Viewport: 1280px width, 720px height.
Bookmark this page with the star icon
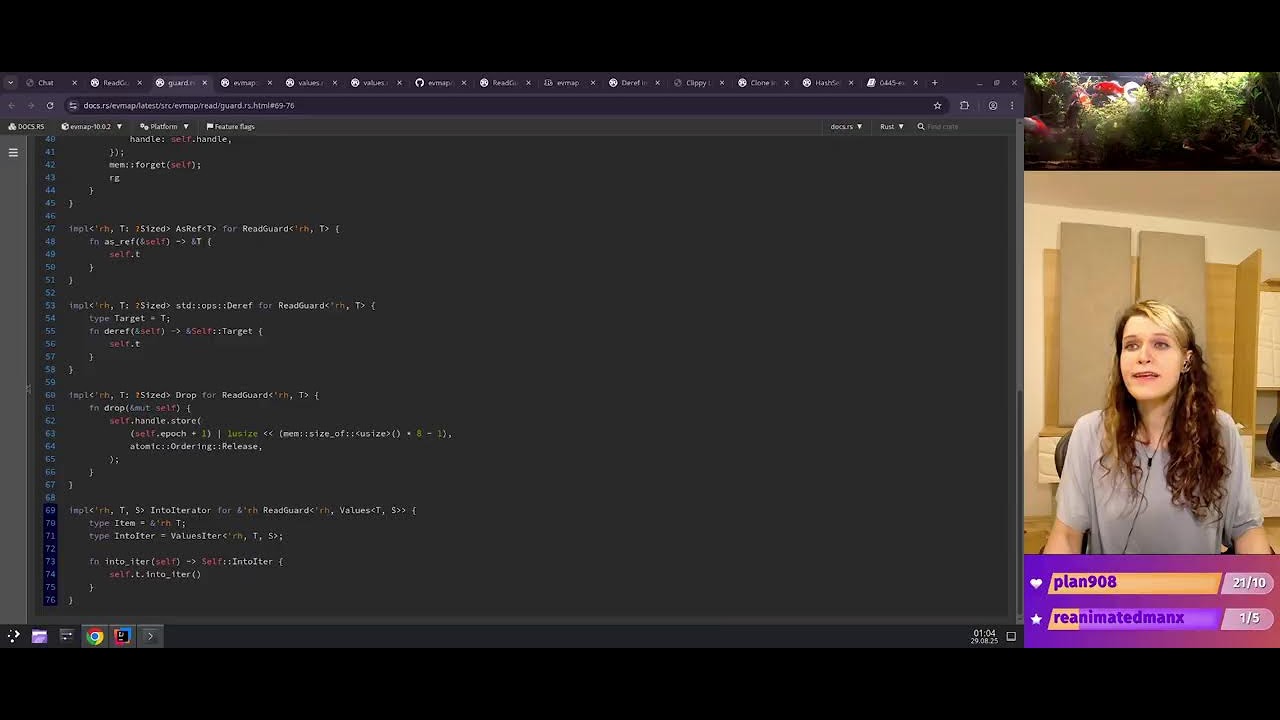[x=937, y=105]
